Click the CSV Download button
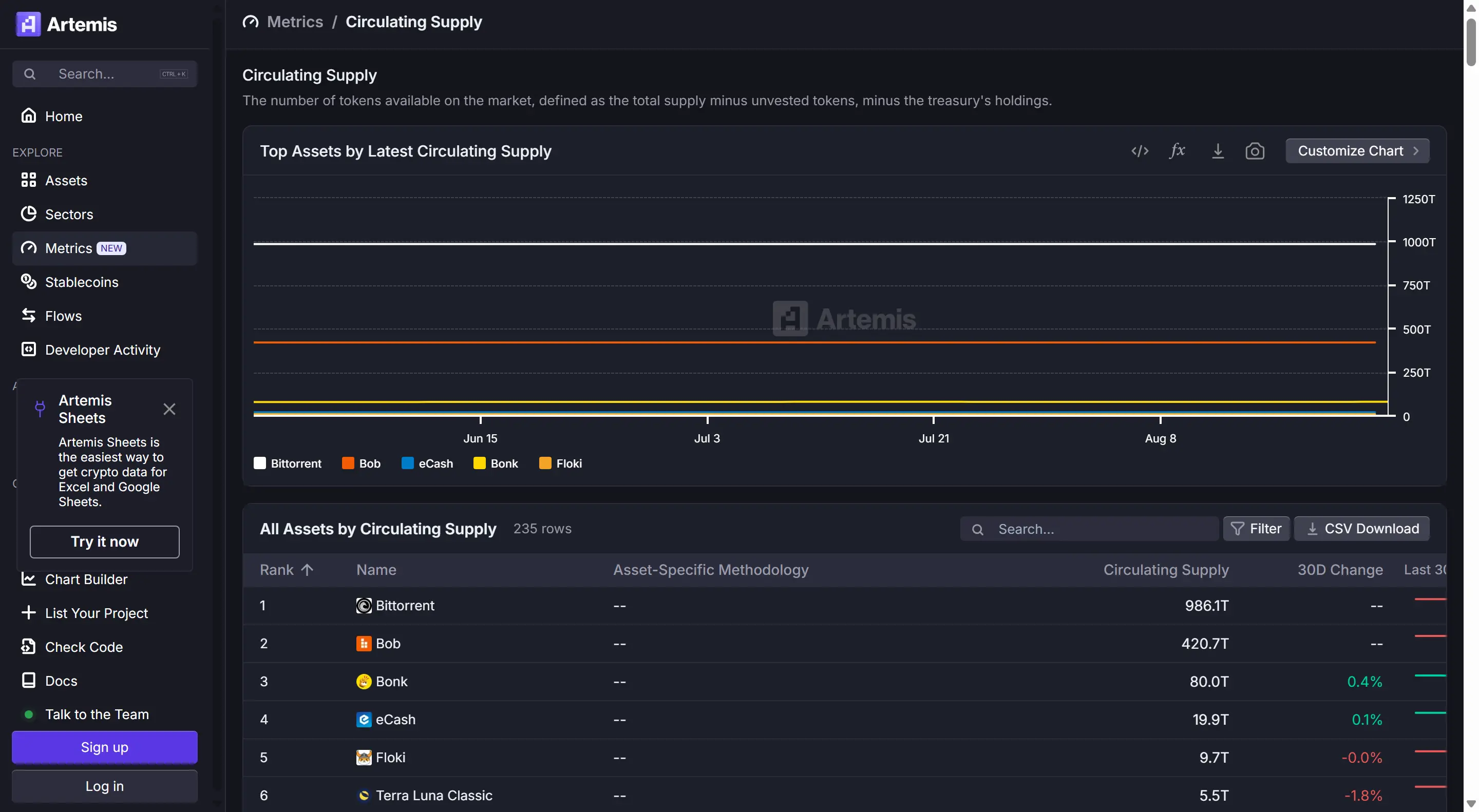This screenshot has width=1479, height=812. (1361, 529)
